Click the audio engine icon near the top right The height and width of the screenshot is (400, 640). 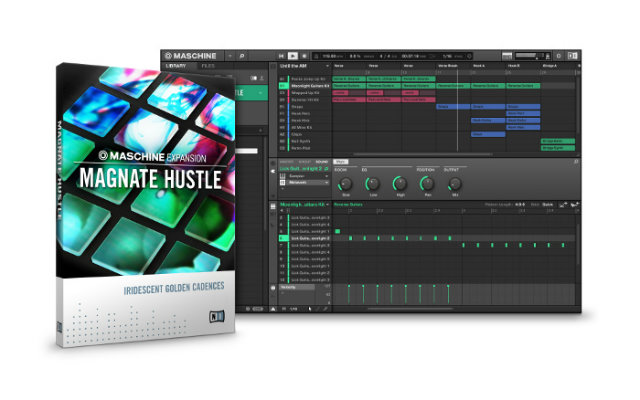point(559,56)
